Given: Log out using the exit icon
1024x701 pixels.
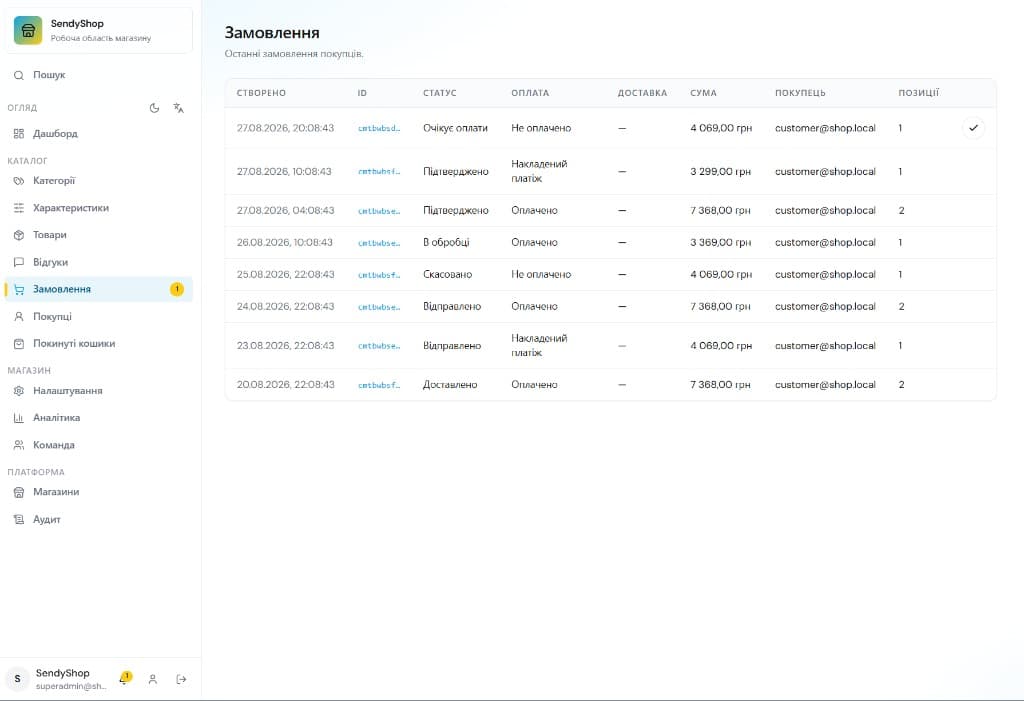Looking at the screenshot, I should [182, 679].
